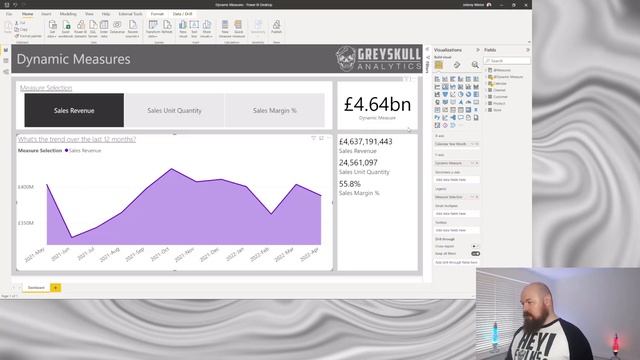The image size is (640, 360).
Task: Click the Copy button in the Clipboard group
Action: pyautogui.click(x=21, y=29)
